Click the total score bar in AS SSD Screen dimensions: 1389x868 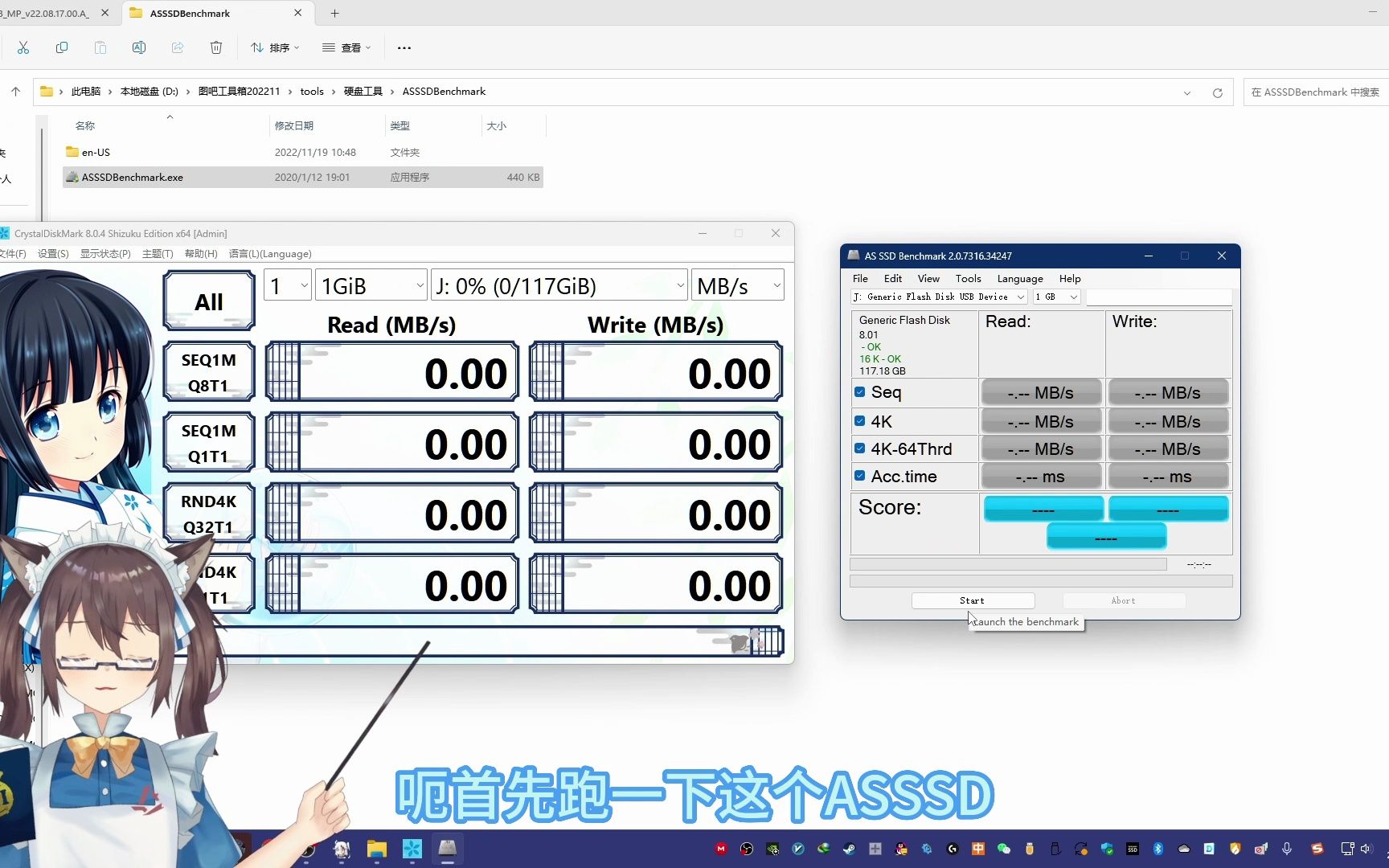click(x=1106, y=536)
